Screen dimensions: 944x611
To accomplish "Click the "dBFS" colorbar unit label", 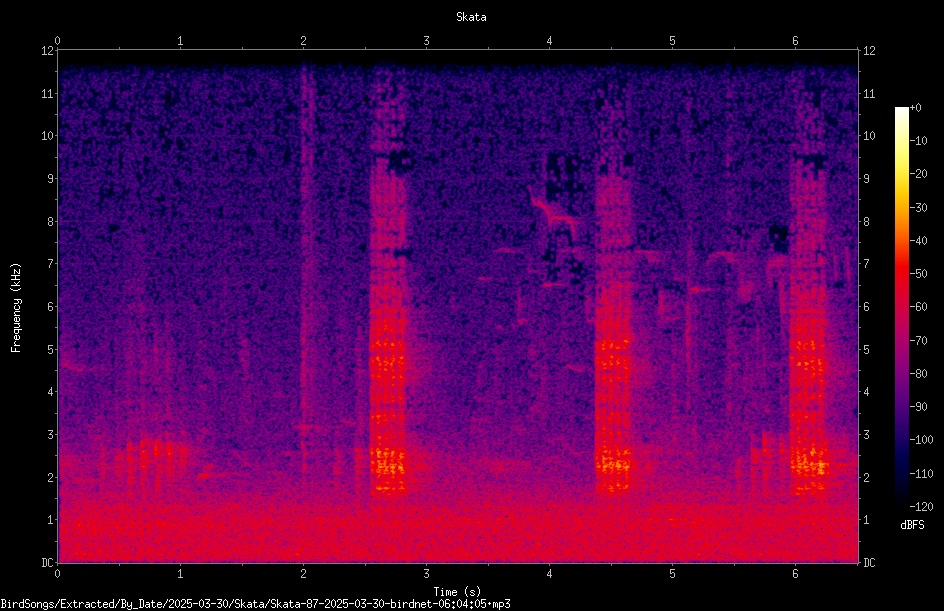I will point(911,525).
